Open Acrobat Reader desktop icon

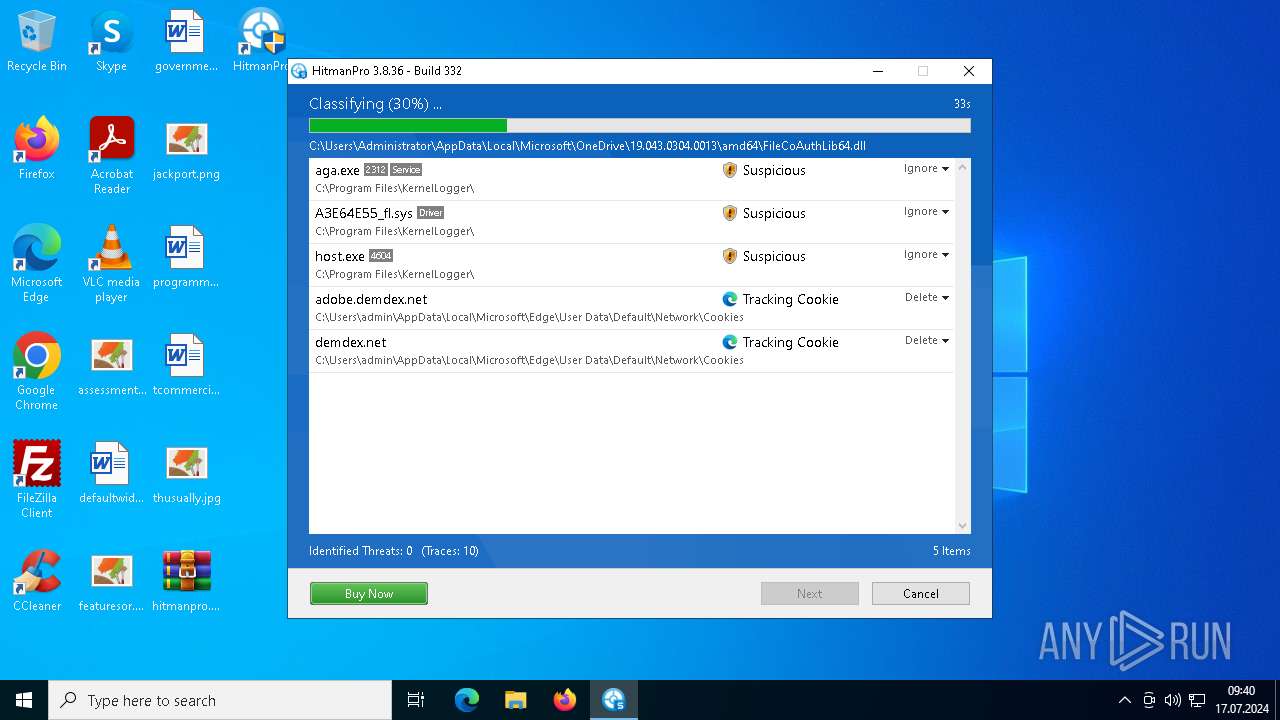111,156
